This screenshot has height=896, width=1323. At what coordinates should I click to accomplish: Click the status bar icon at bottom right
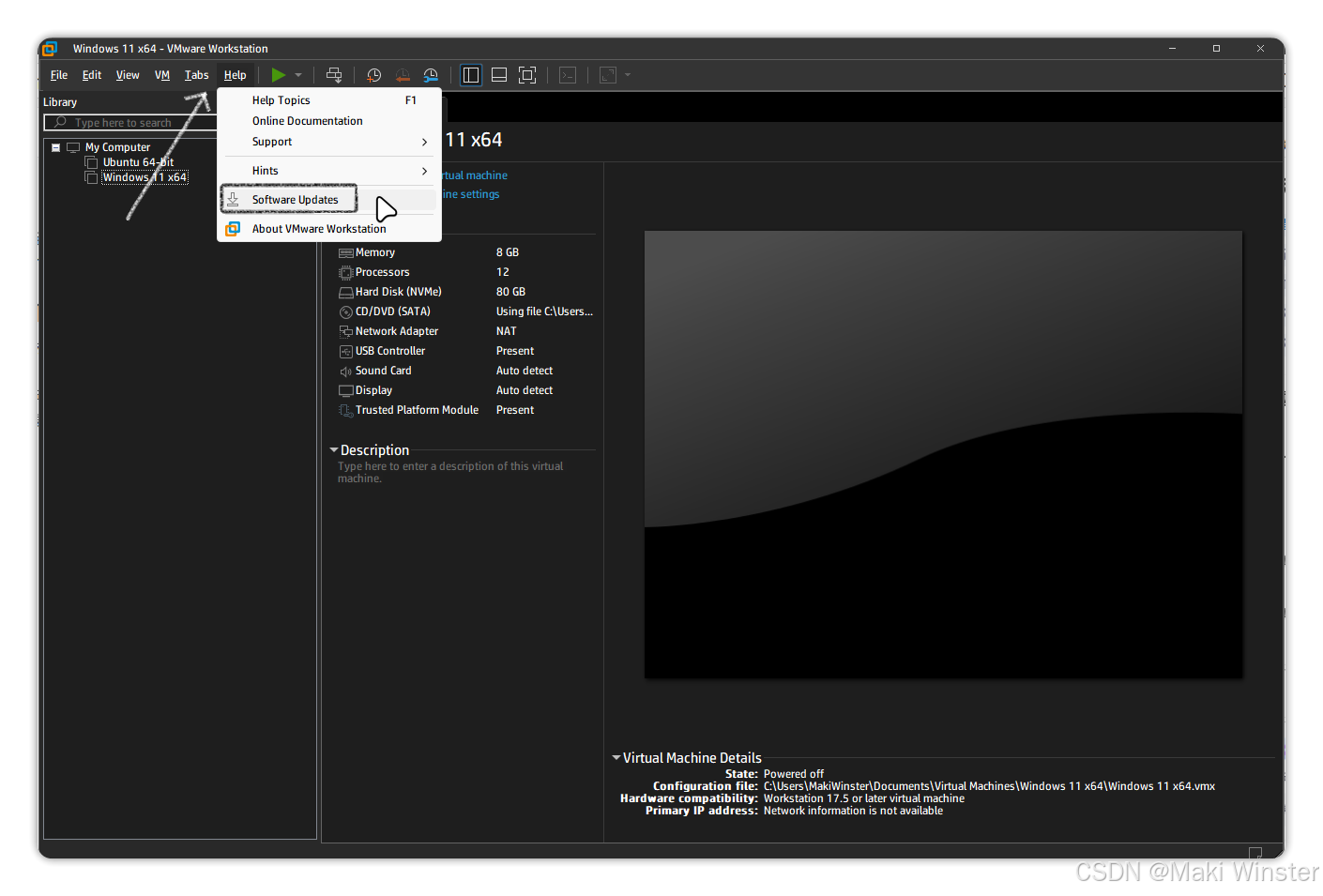(1255, 852)
